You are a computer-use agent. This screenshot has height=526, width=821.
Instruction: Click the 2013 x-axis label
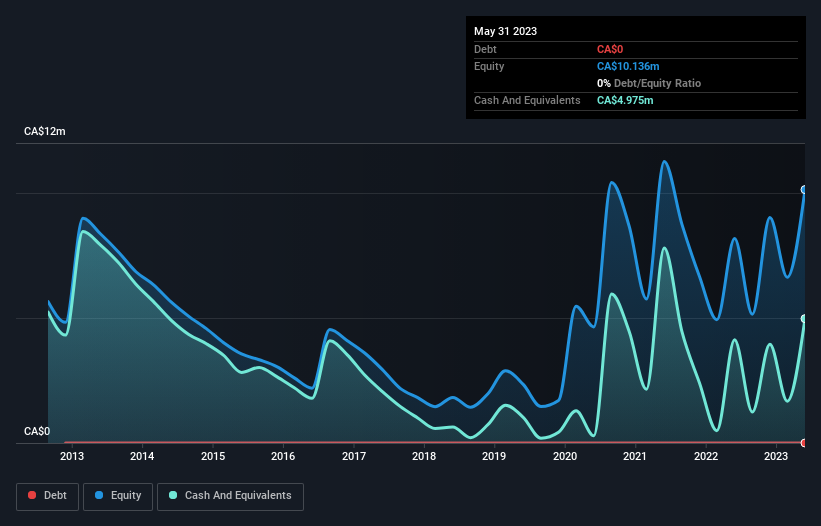click(x=72, y=456)
